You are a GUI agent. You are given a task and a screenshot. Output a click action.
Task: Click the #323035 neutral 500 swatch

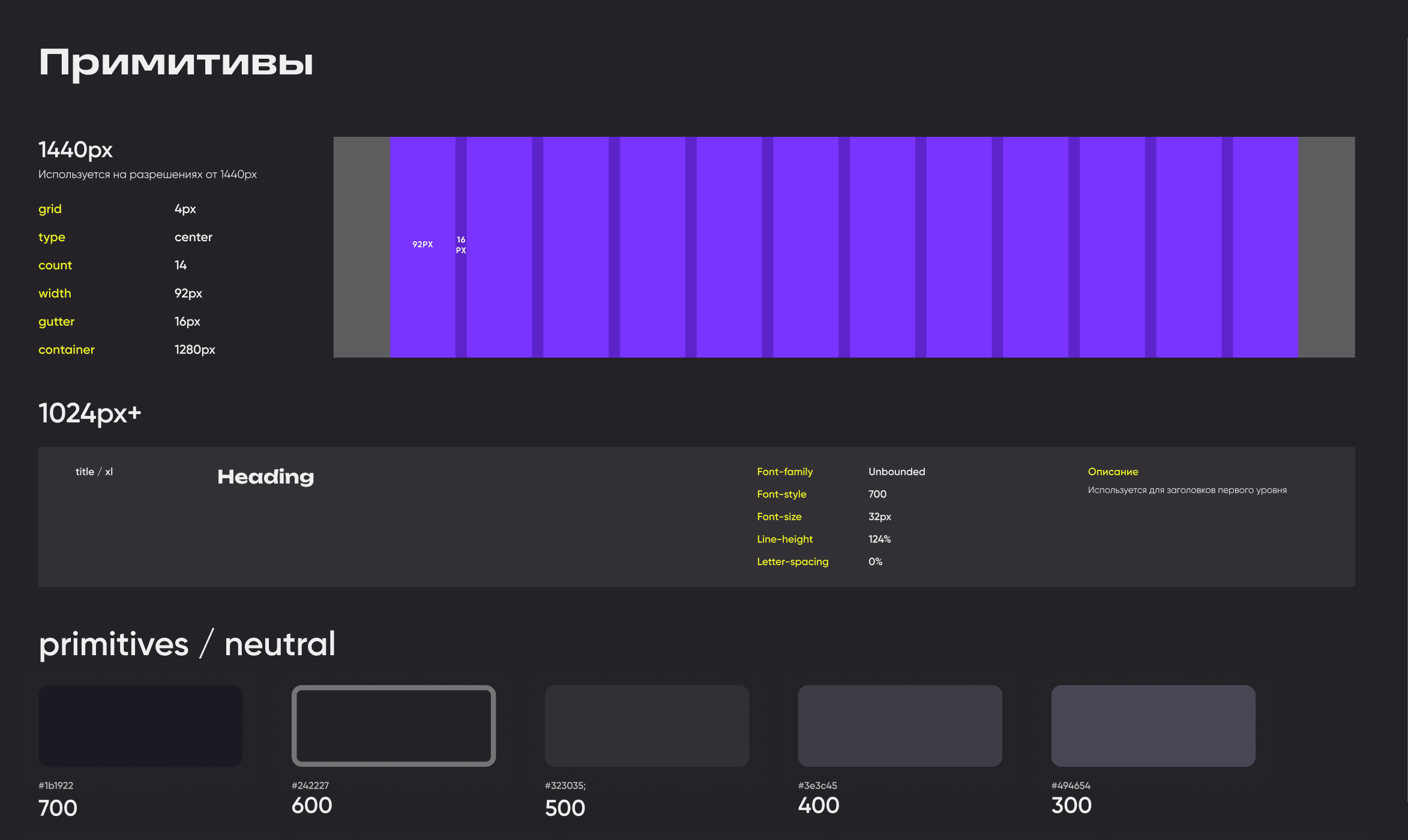point(646,725)
